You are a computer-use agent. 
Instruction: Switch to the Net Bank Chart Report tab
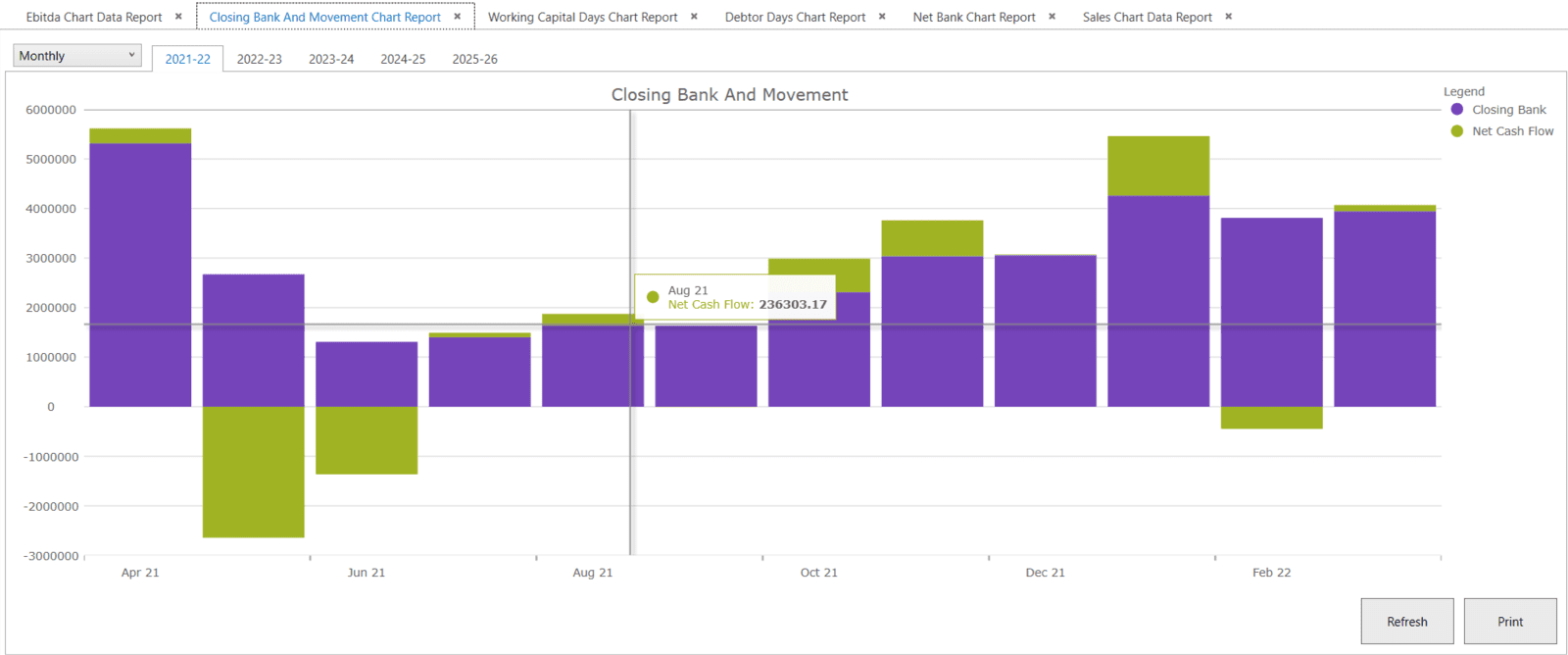(x=973, y=17)
